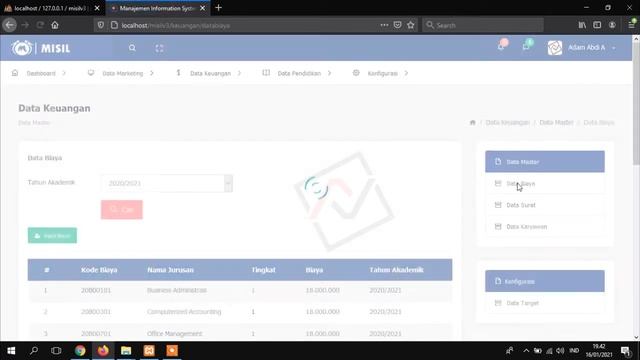The image size is (640, 360).
Task: Open page actions three-dots icon
Action: coord(384,25)
